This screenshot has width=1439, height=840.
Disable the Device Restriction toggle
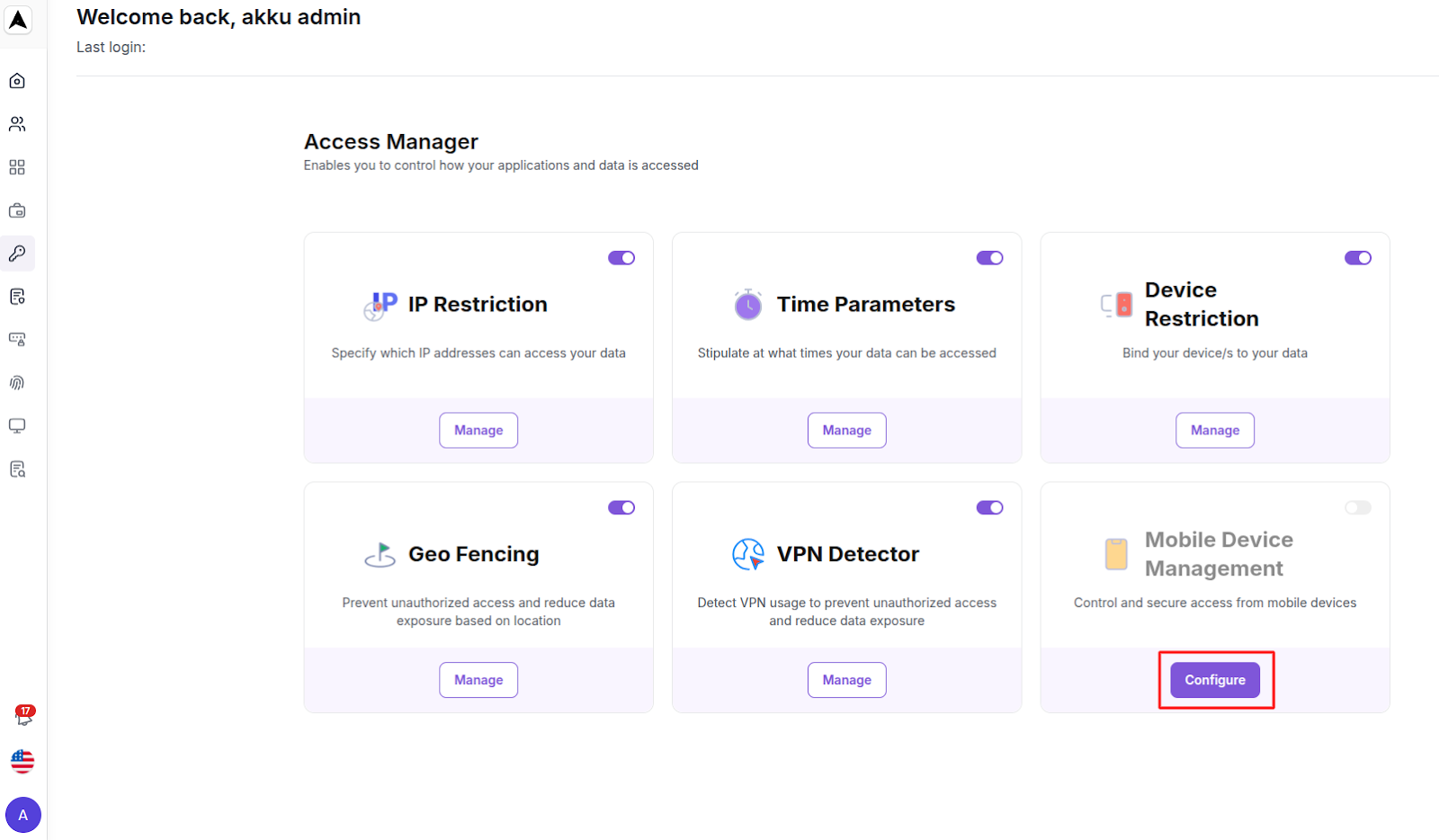(x=1358, y=257)
